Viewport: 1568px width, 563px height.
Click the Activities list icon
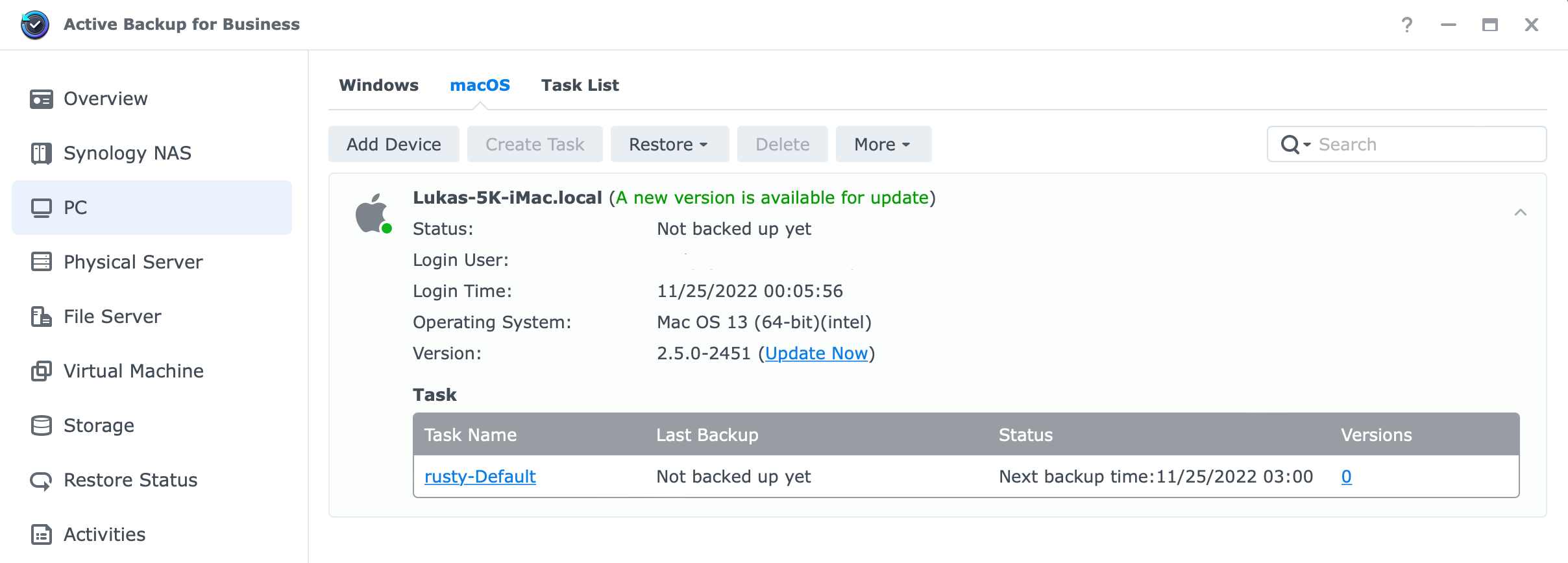(x=42, y=534)
